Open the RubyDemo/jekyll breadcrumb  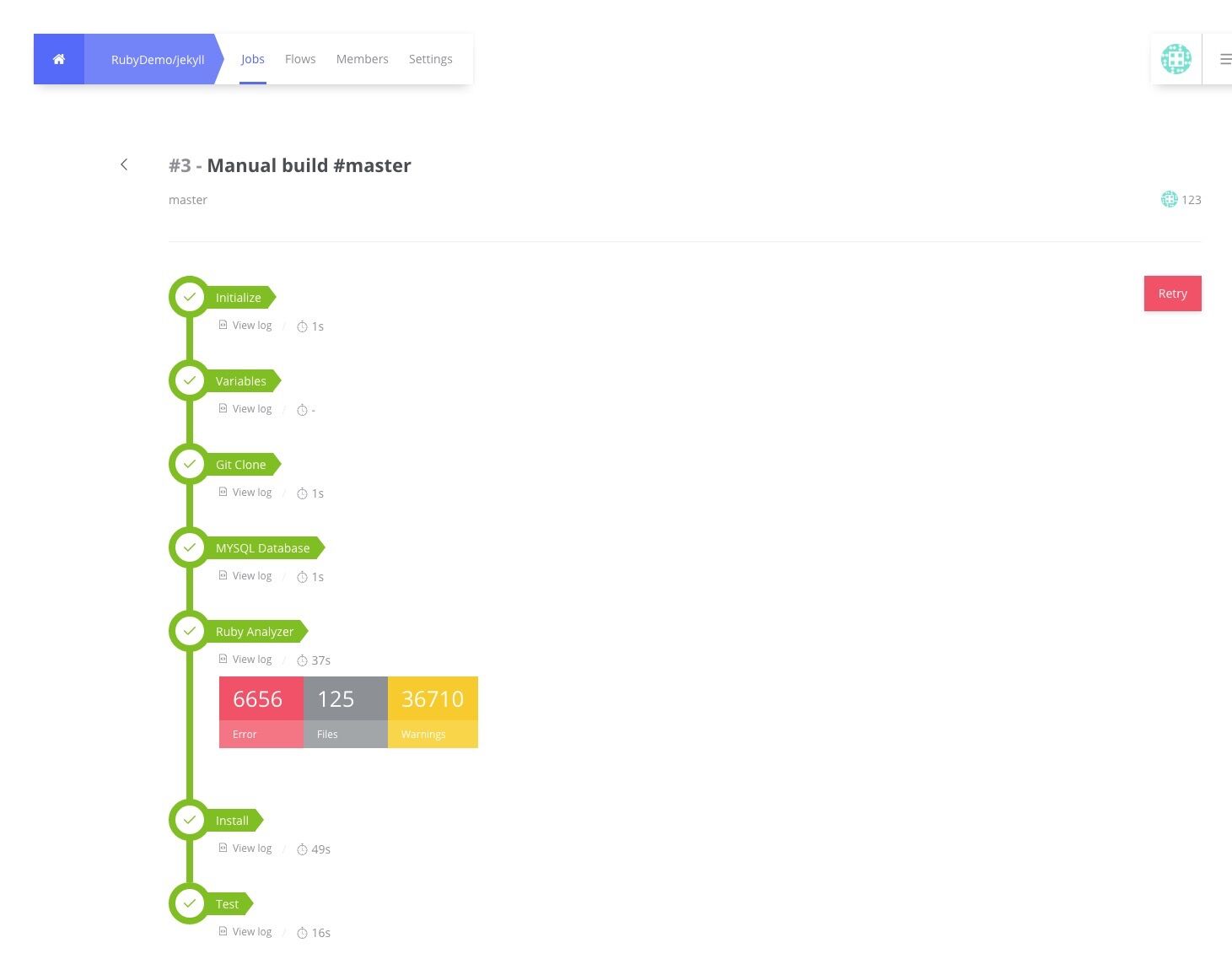(x=158, y=59)
